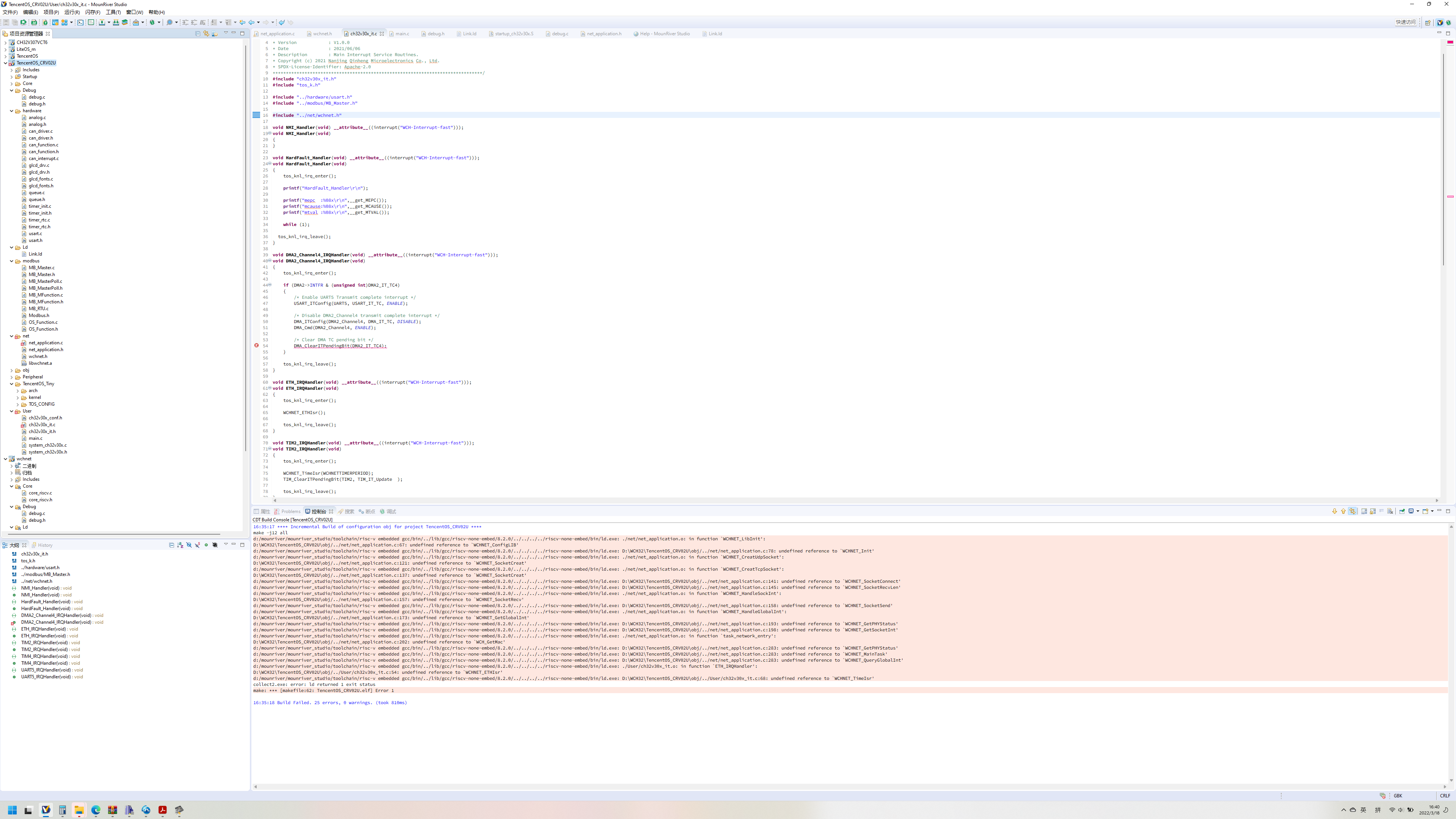Click the Windows Start button
This screenshot has height=819, width=1456.
coord(13,810)
